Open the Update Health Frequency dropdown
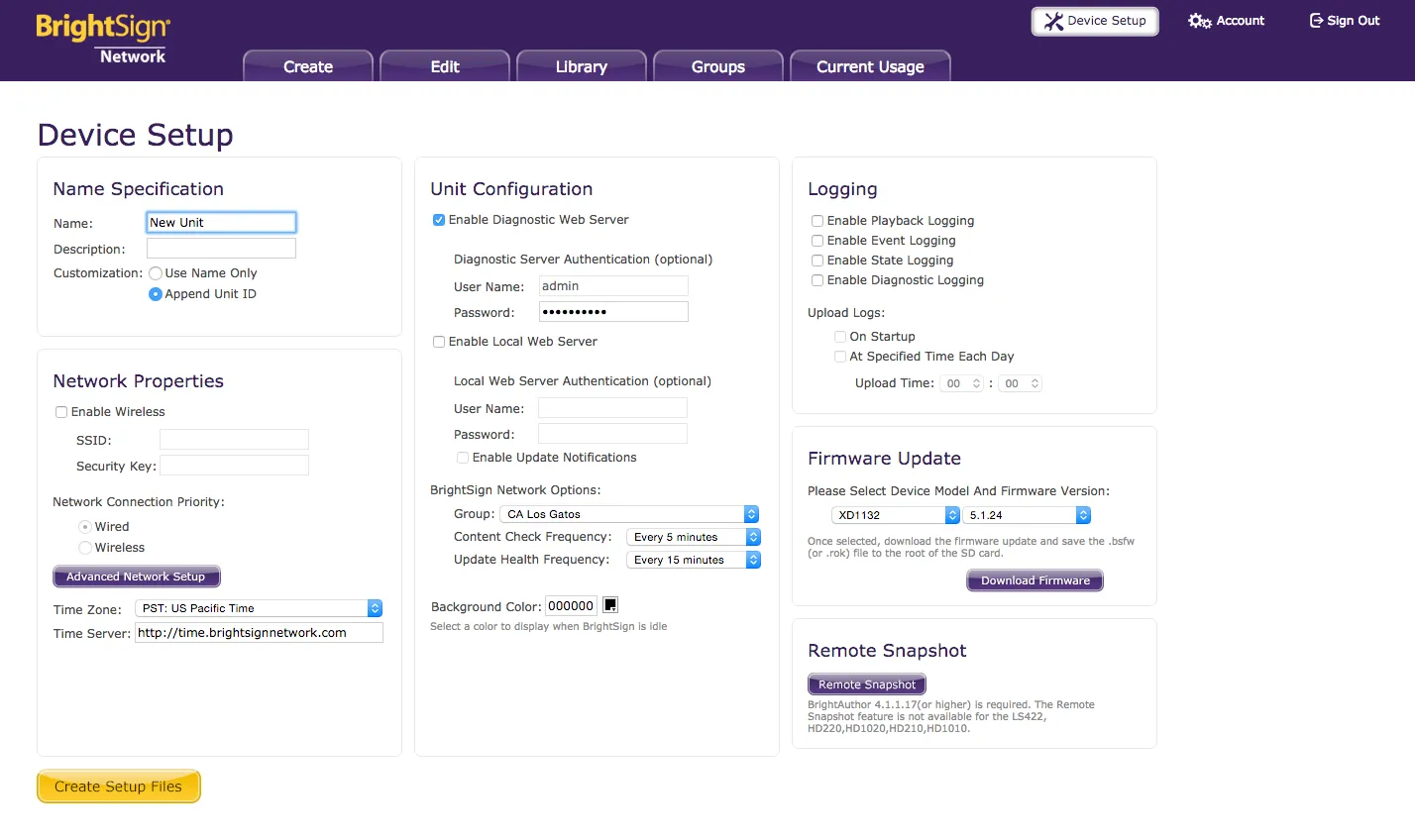This screenshot has width=1415, height=840. 694,560
